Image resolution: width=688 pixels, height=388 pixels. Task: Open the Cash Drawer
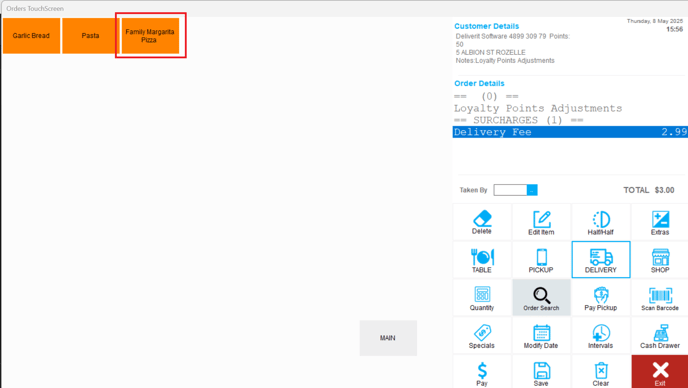660,336
